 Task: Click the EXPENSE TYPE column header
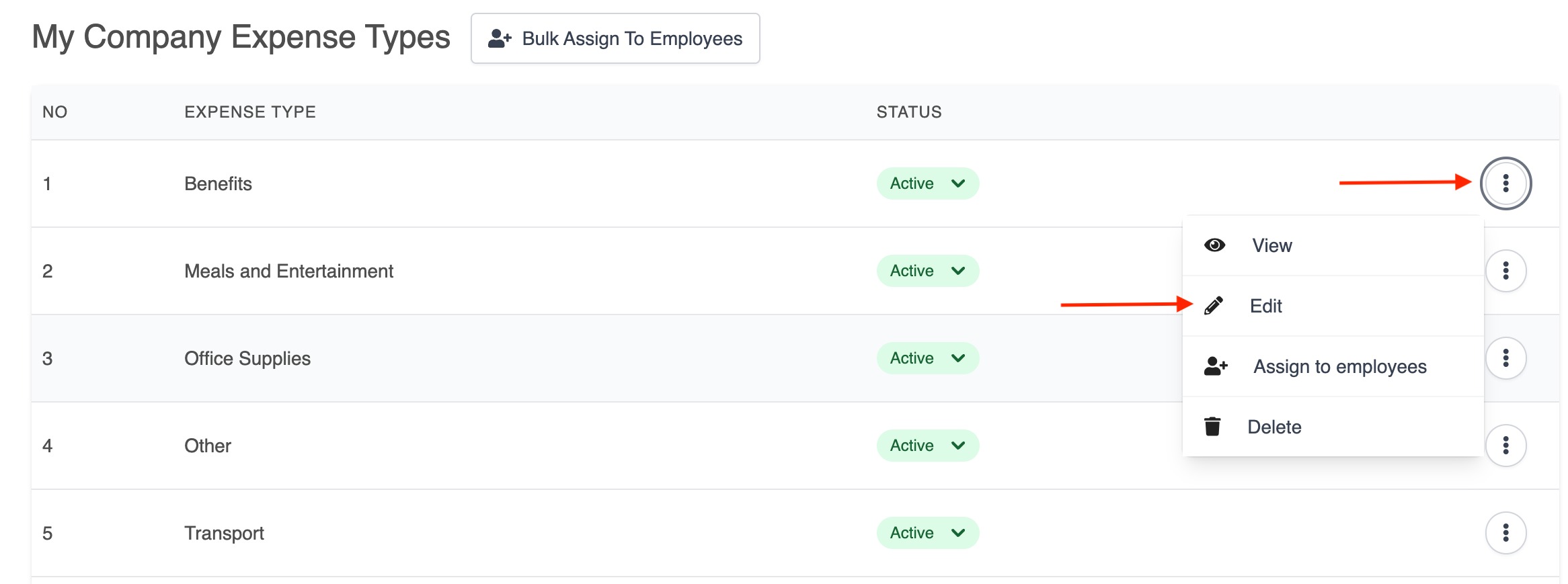pyautogui.click(x=250, y=112)
